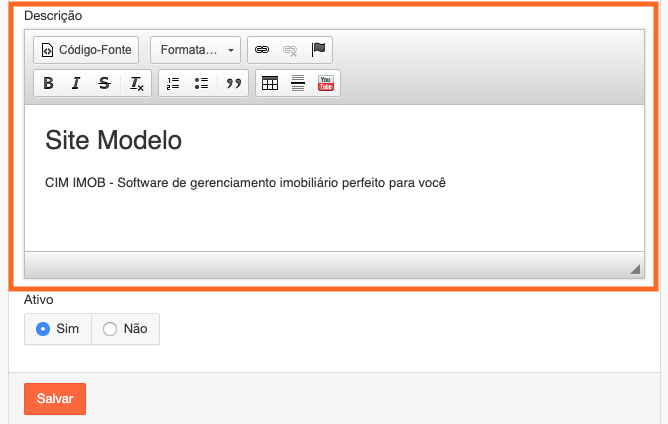Insert a horizontal line
668x424 pixels.
tap(298, 84)
